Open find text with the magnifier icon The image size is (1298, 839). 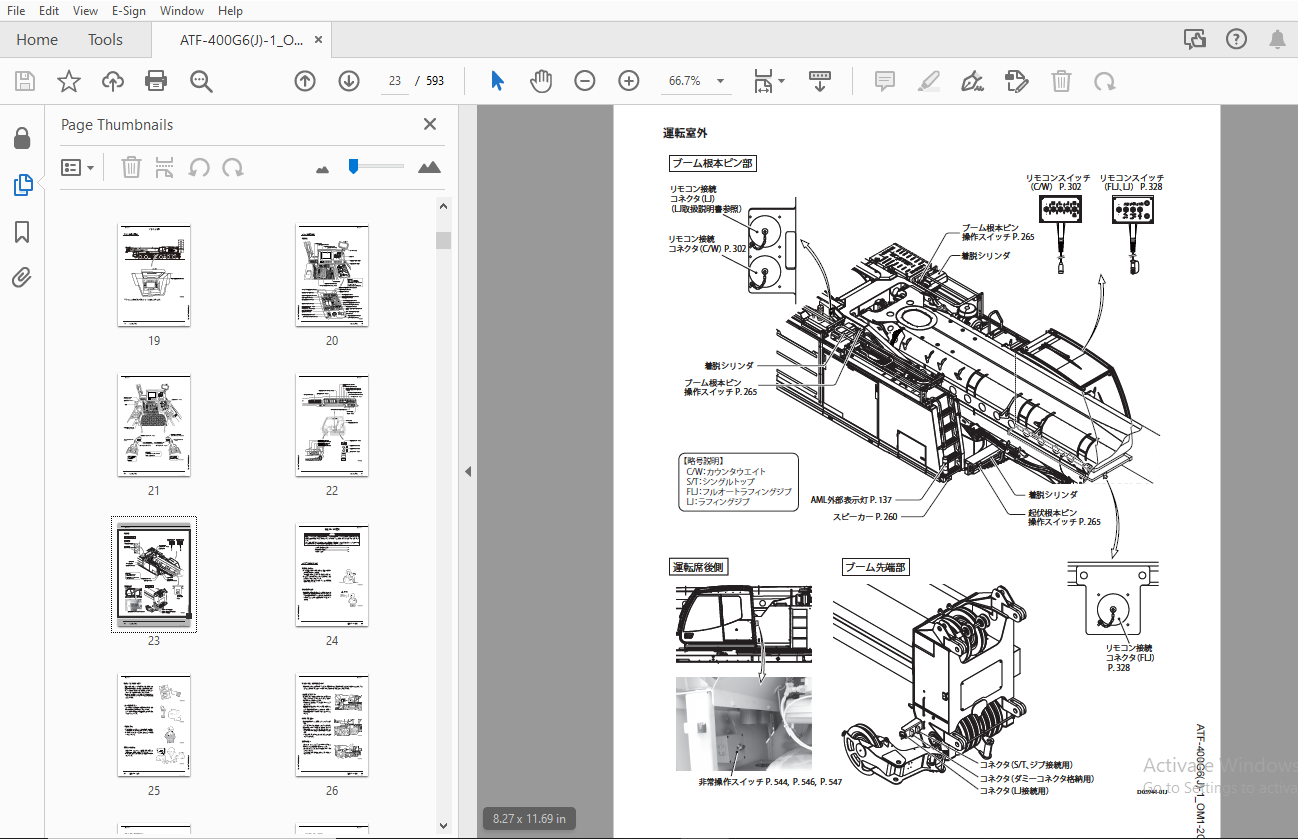[x=201, y=81]
